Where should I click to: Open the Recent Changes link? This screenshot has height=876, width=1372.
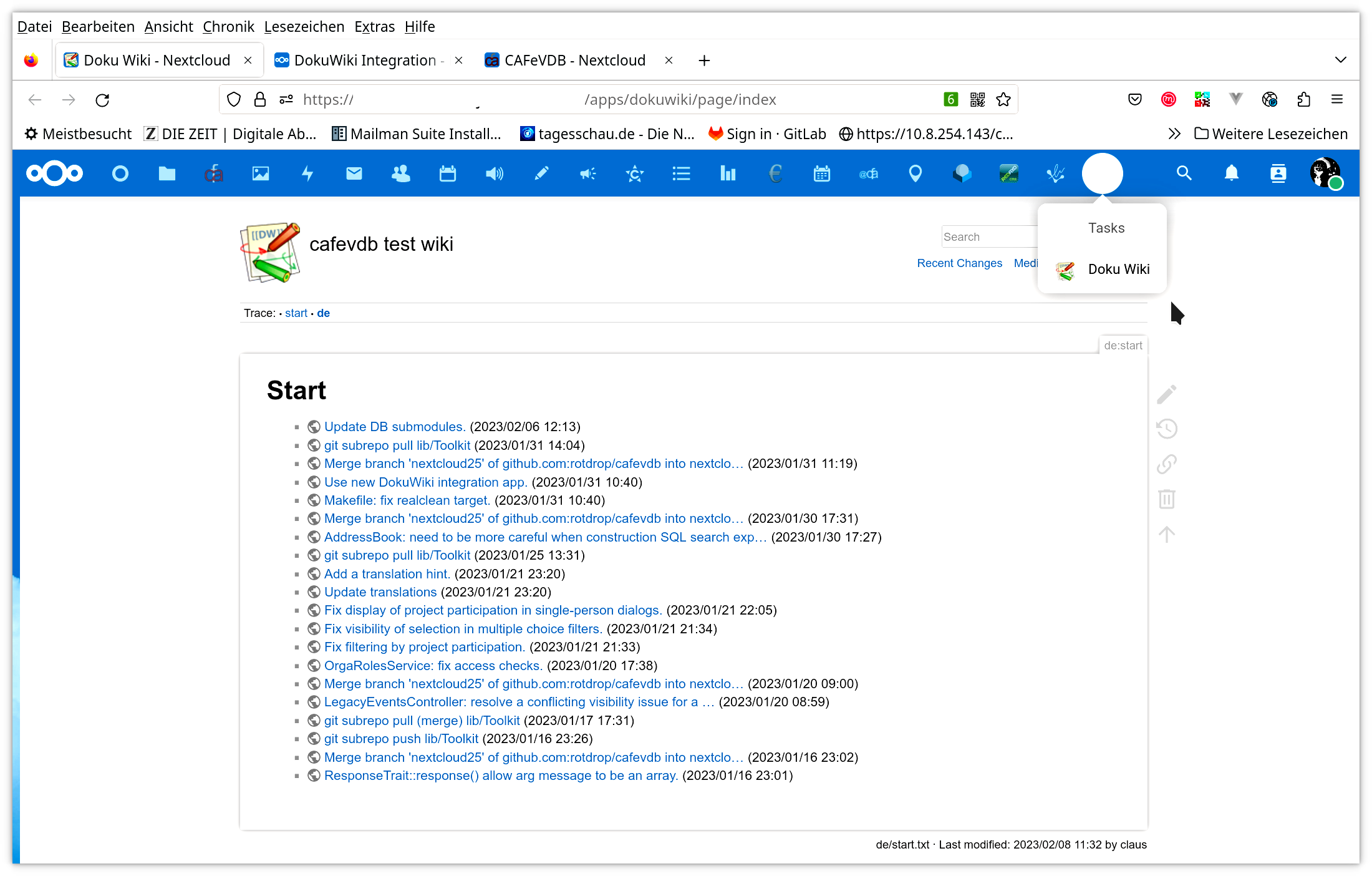point(959,263)
